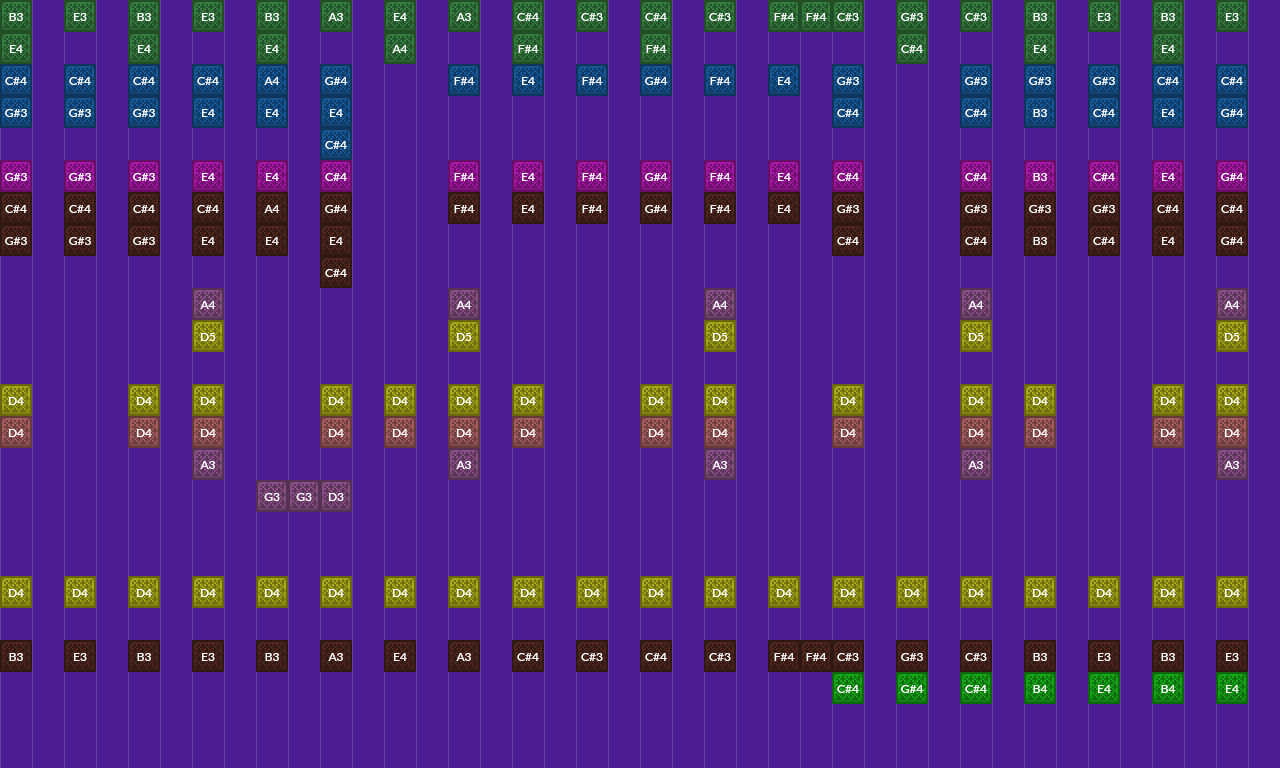This screenshot has height=768, width=1280.
Task: Select bright green B4 between C#4 and E4
Action: pyautogui.click(x=1040, y=689)
